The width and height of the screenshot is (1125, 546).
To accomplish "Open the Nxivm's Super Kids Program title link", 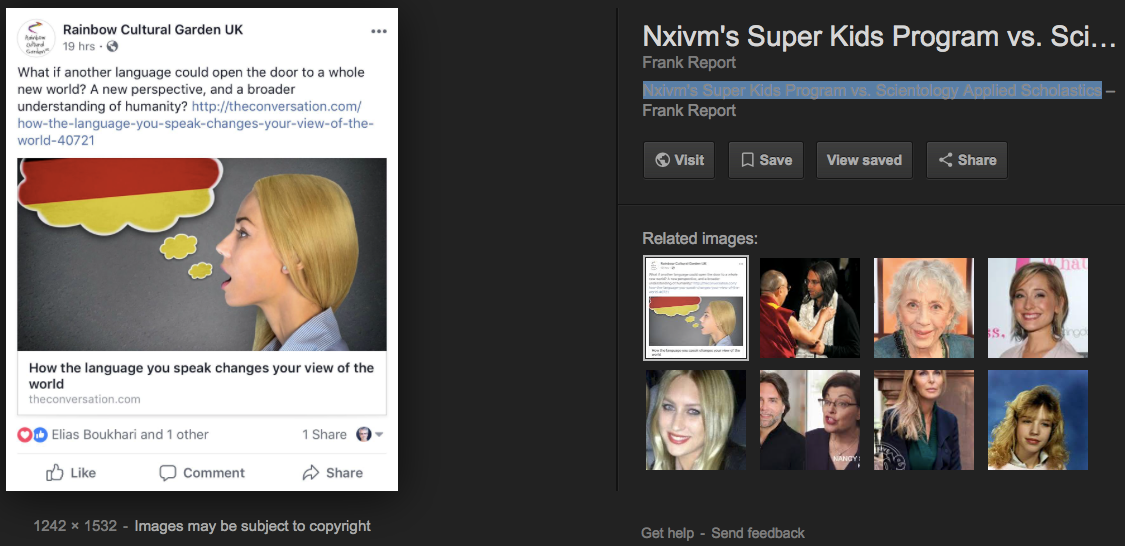I will (880, 36).
